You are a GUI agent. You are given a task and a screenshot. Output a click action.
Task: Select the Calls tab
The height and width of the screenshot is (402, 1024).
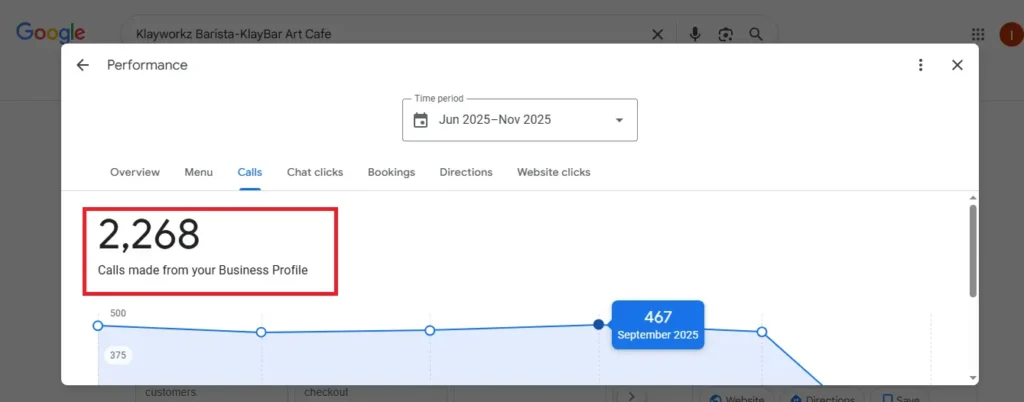point(250,172)
